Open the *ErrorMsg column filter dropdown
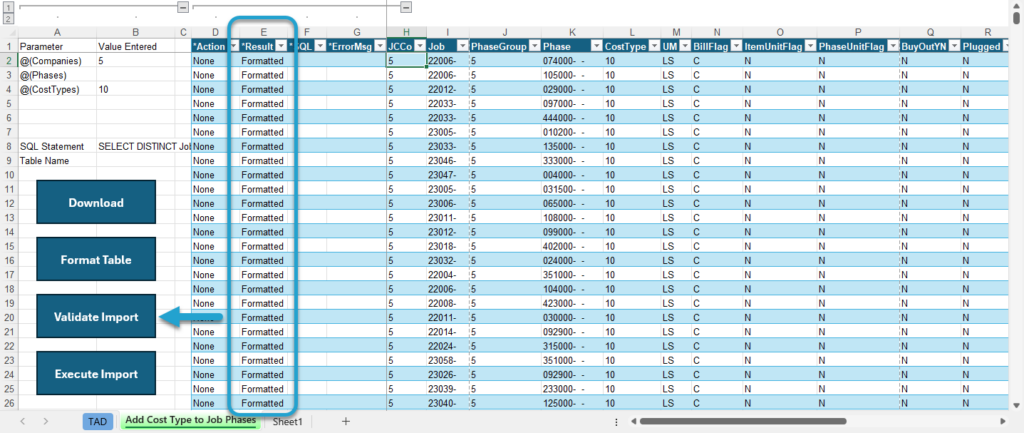 click(379, 46)
